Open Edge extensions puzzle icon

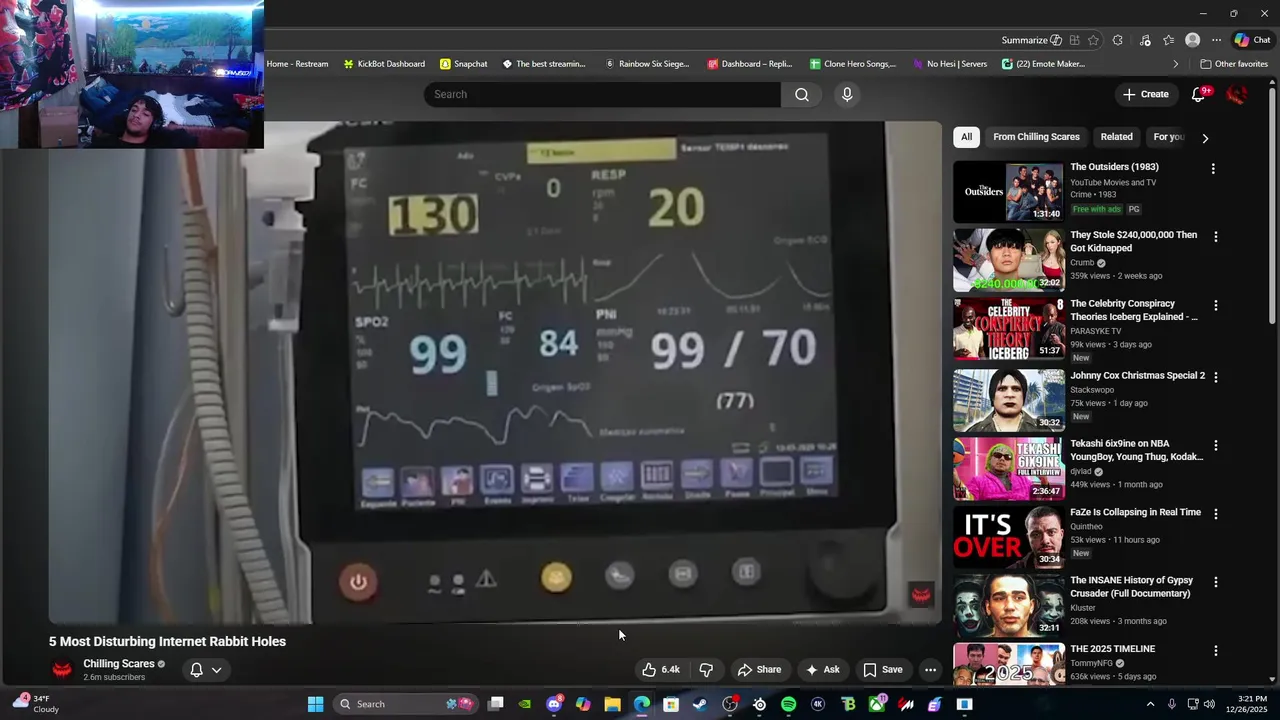1117,40
